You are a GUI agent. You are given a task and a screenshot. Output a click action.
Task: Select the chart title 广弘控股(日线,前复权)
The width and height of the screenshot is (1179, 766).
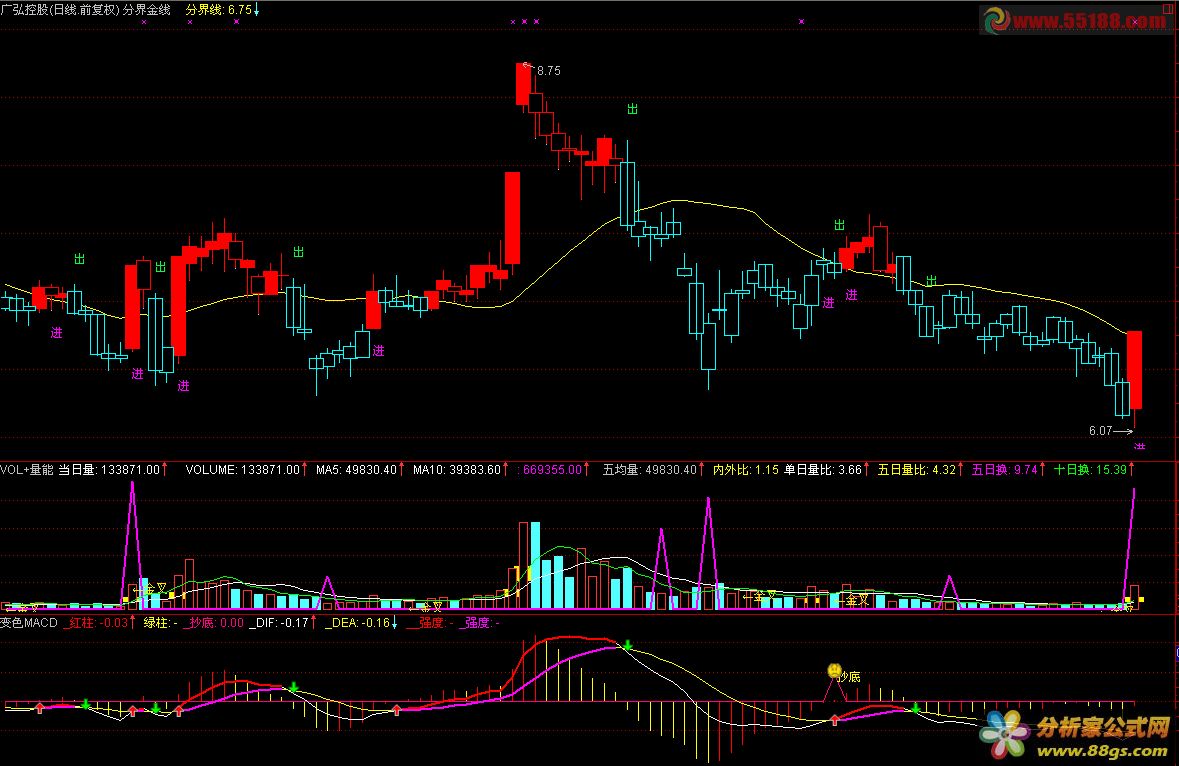pos(60,10)
